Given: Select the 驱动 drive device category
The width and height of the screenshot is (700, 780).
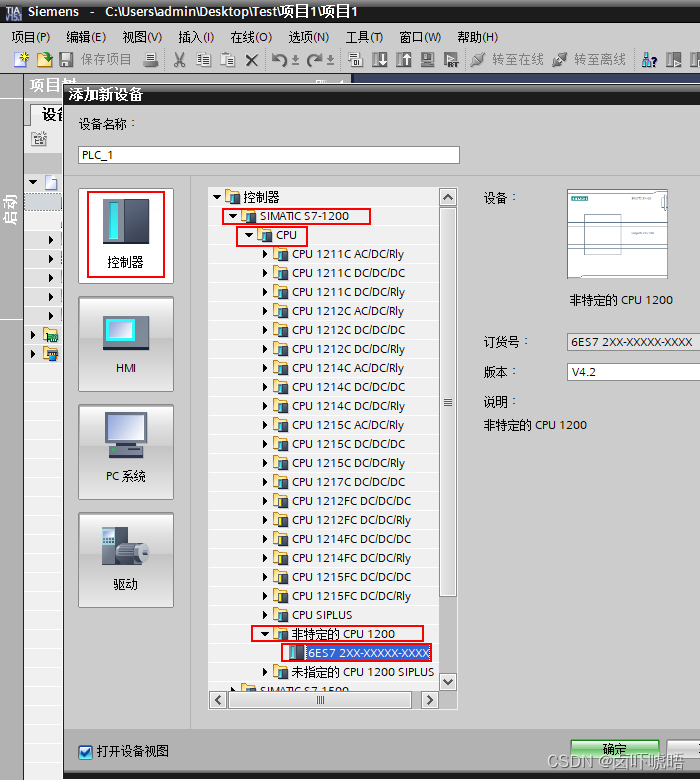Looking at the screenshot, I should [x=126, y=560].
